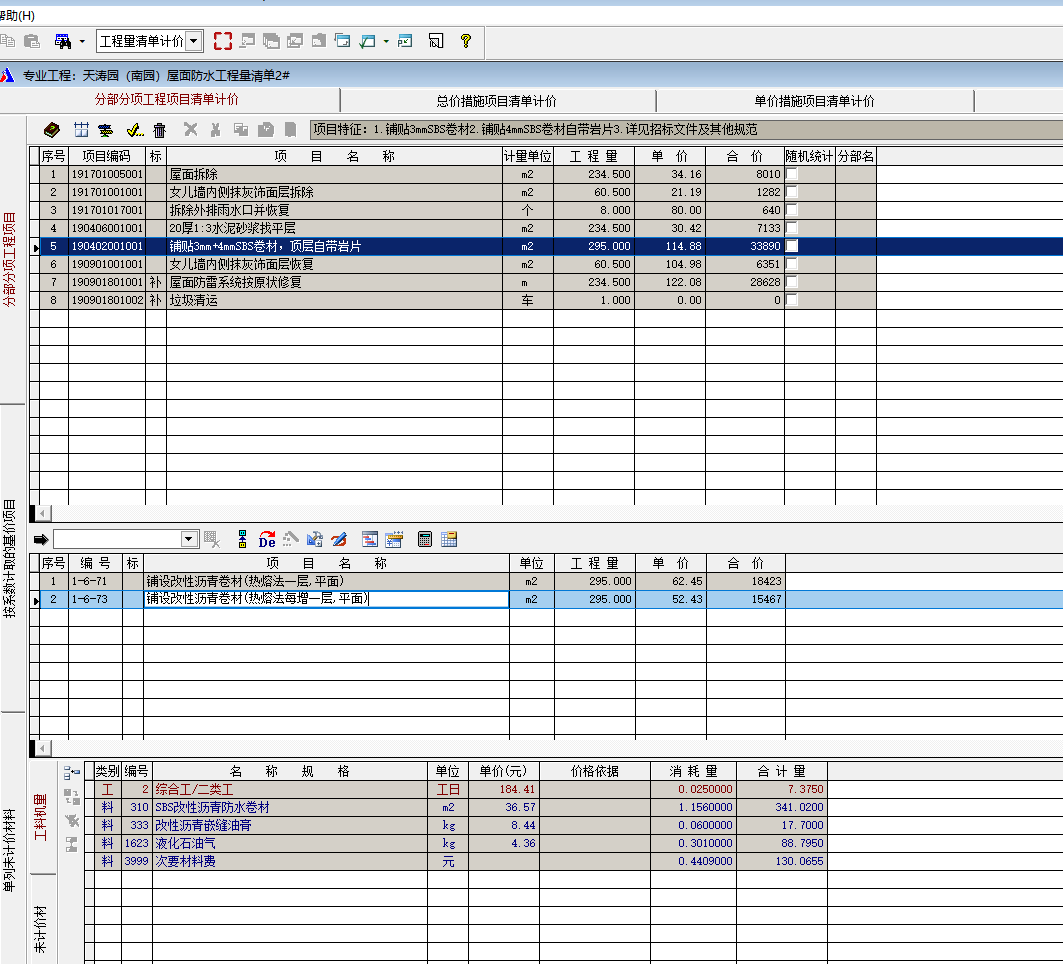1063x964 pixels.
Task: Switch to 总价措施项目清单计价 tab
Action: tap(496, 101)
